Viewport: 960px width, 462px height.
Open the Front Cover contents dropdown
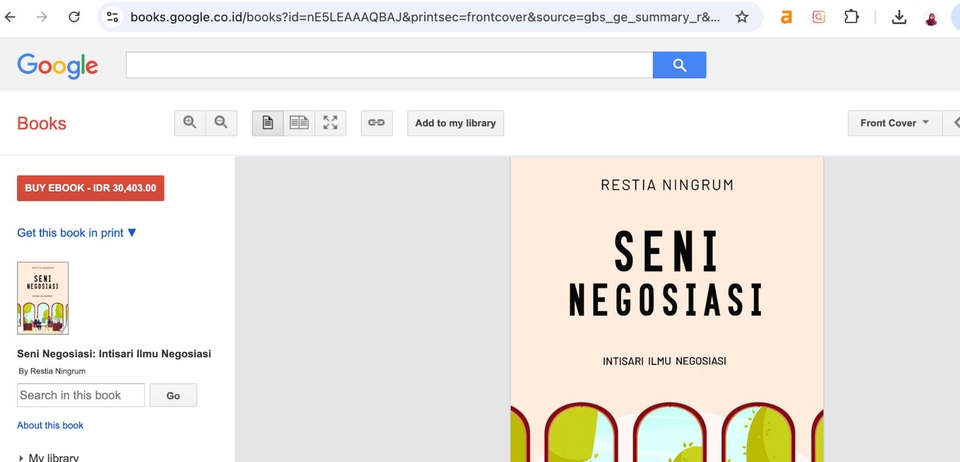(x=894, y=123)
